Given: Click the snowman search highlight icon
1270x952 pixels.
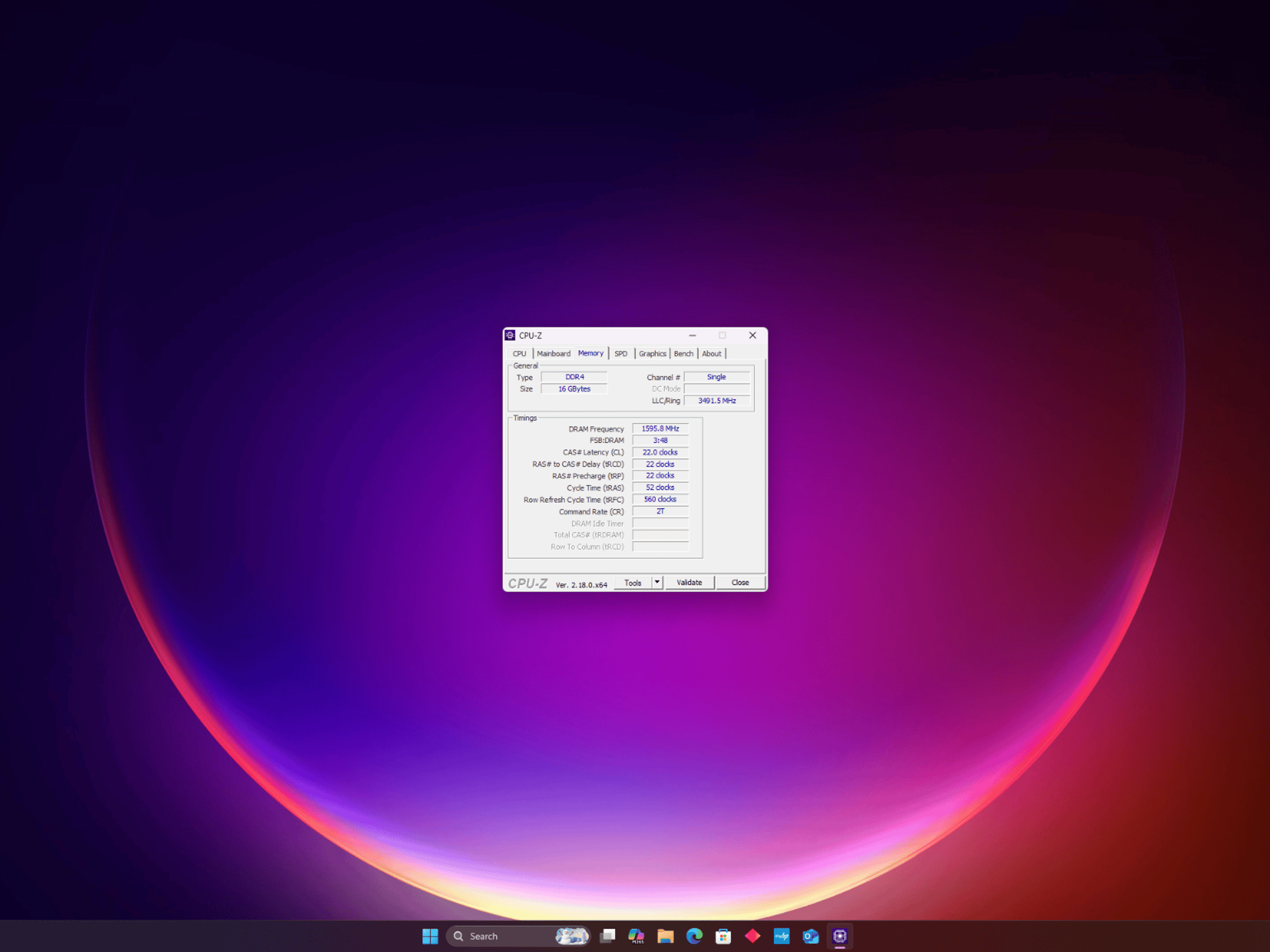Looking at the screenshot, I should click(571, 936).
